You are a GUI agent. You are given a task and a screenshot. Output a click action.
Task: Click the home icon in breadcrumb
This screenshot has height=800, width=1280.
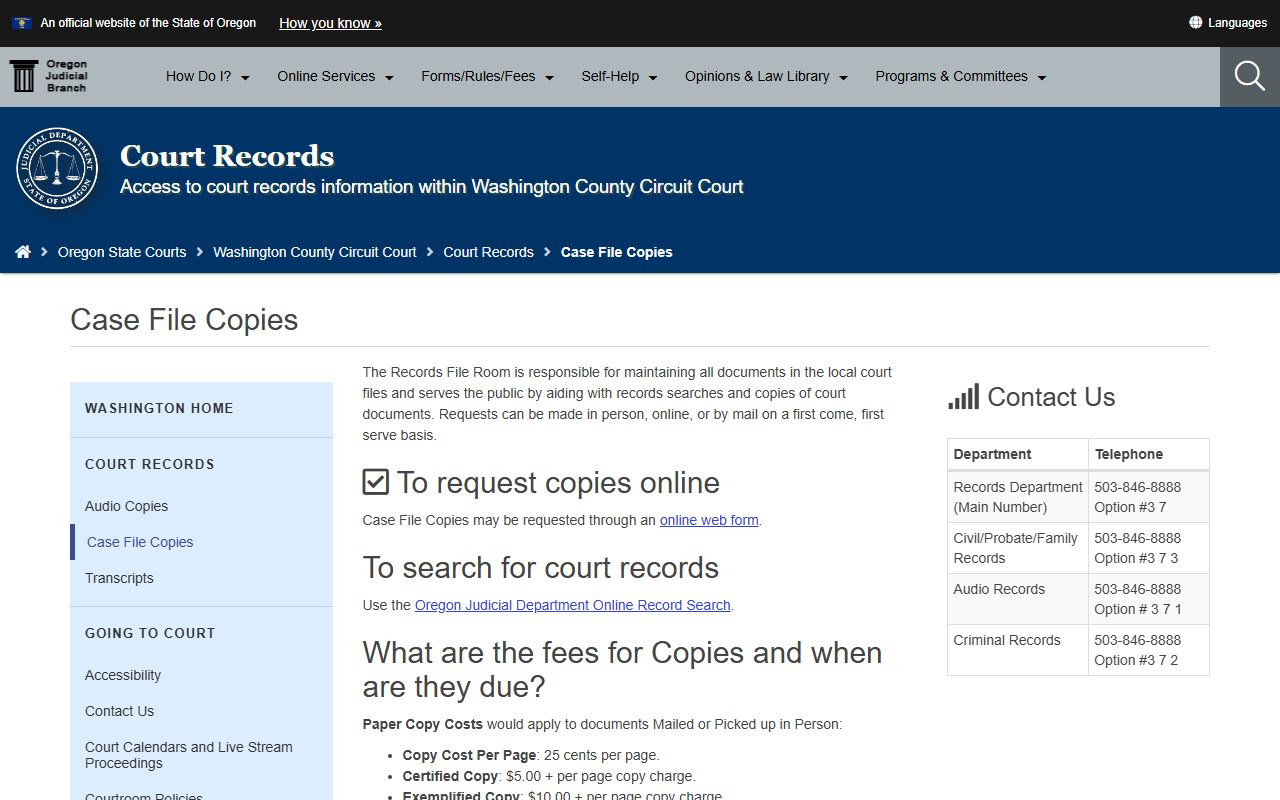[23, 252]
